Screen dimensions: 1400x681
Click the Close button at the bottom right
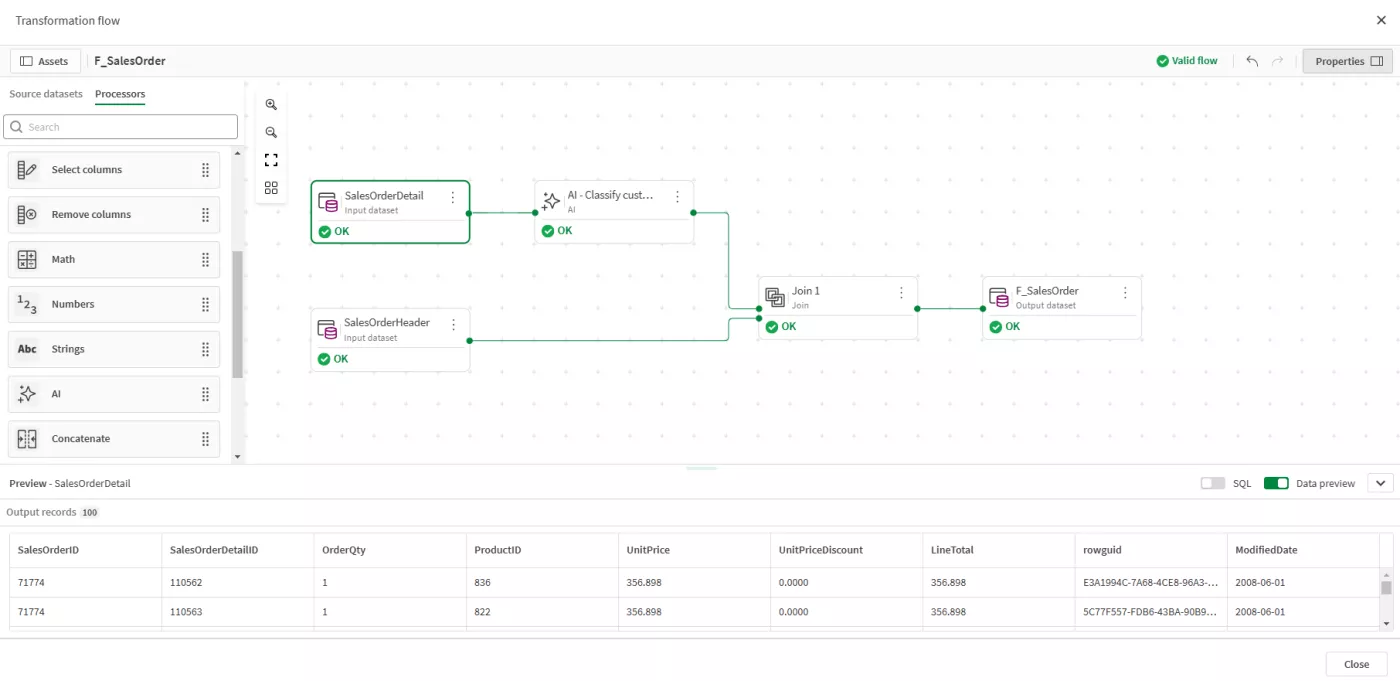1355,663
